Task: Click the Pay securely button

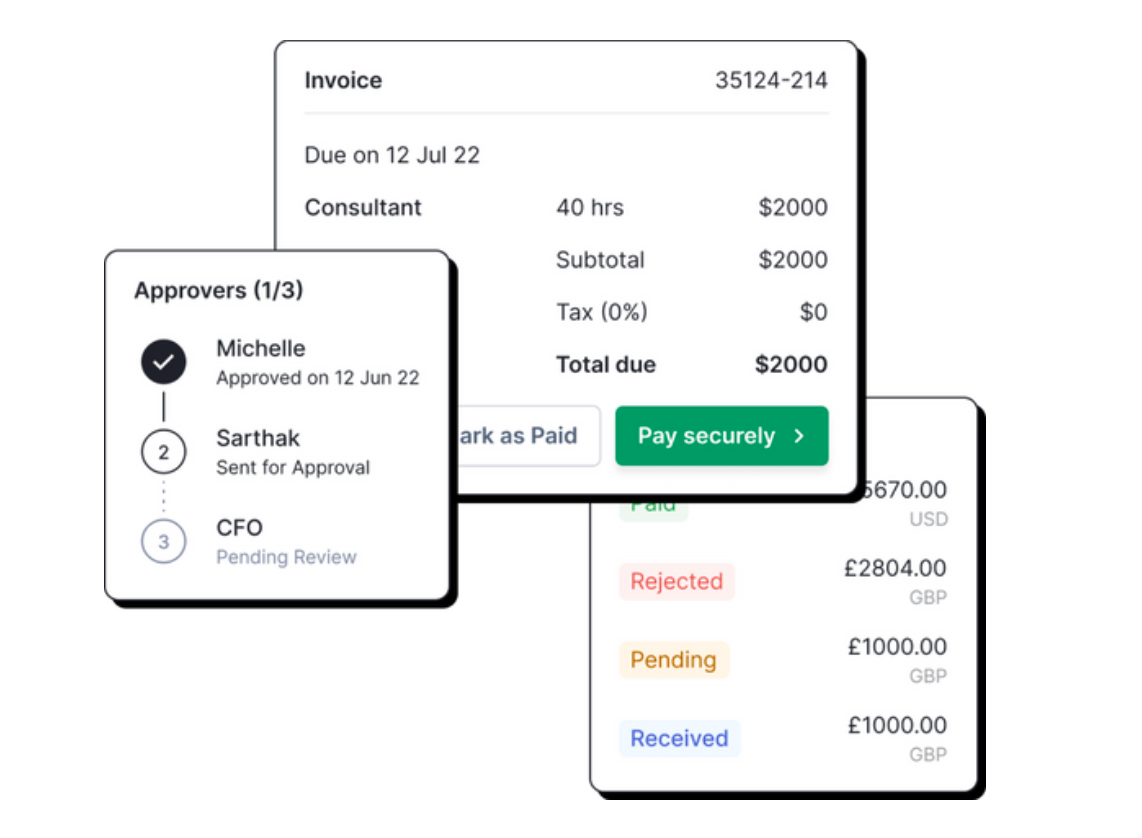Action: tap(721, 436)
